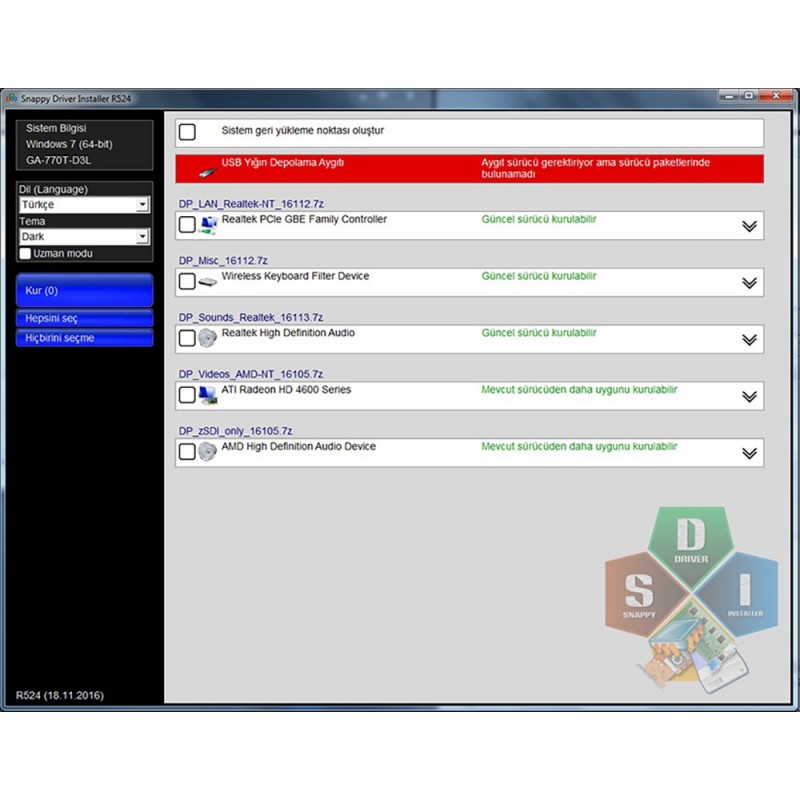This screenshot has height=800, width=800.
Task: Click the 'R524 (18.11.2016)' version text
Action: pyautogui.click(x=60, y=695)
